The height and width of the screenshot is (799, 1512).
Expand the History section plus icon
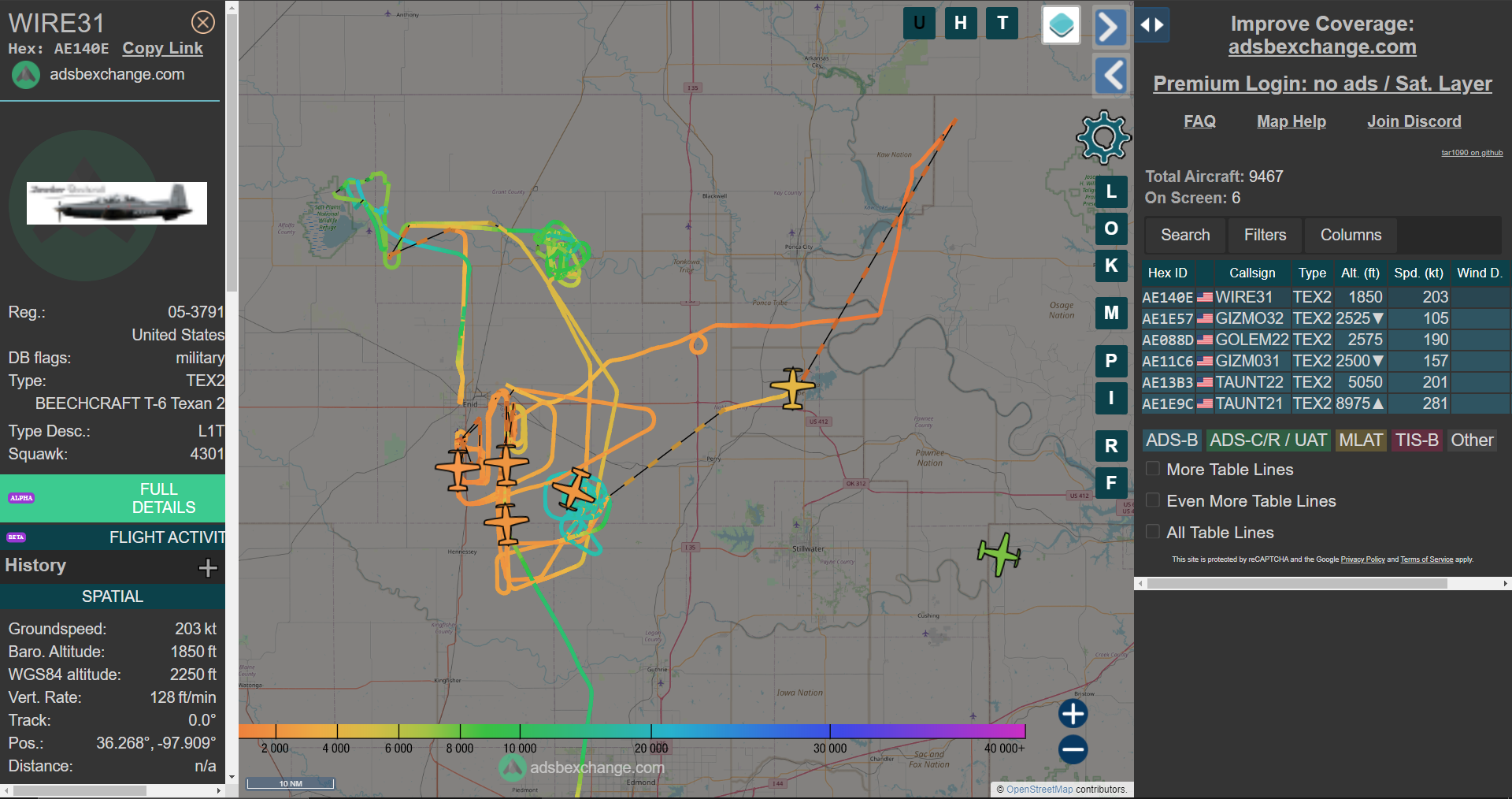[208, 567]
